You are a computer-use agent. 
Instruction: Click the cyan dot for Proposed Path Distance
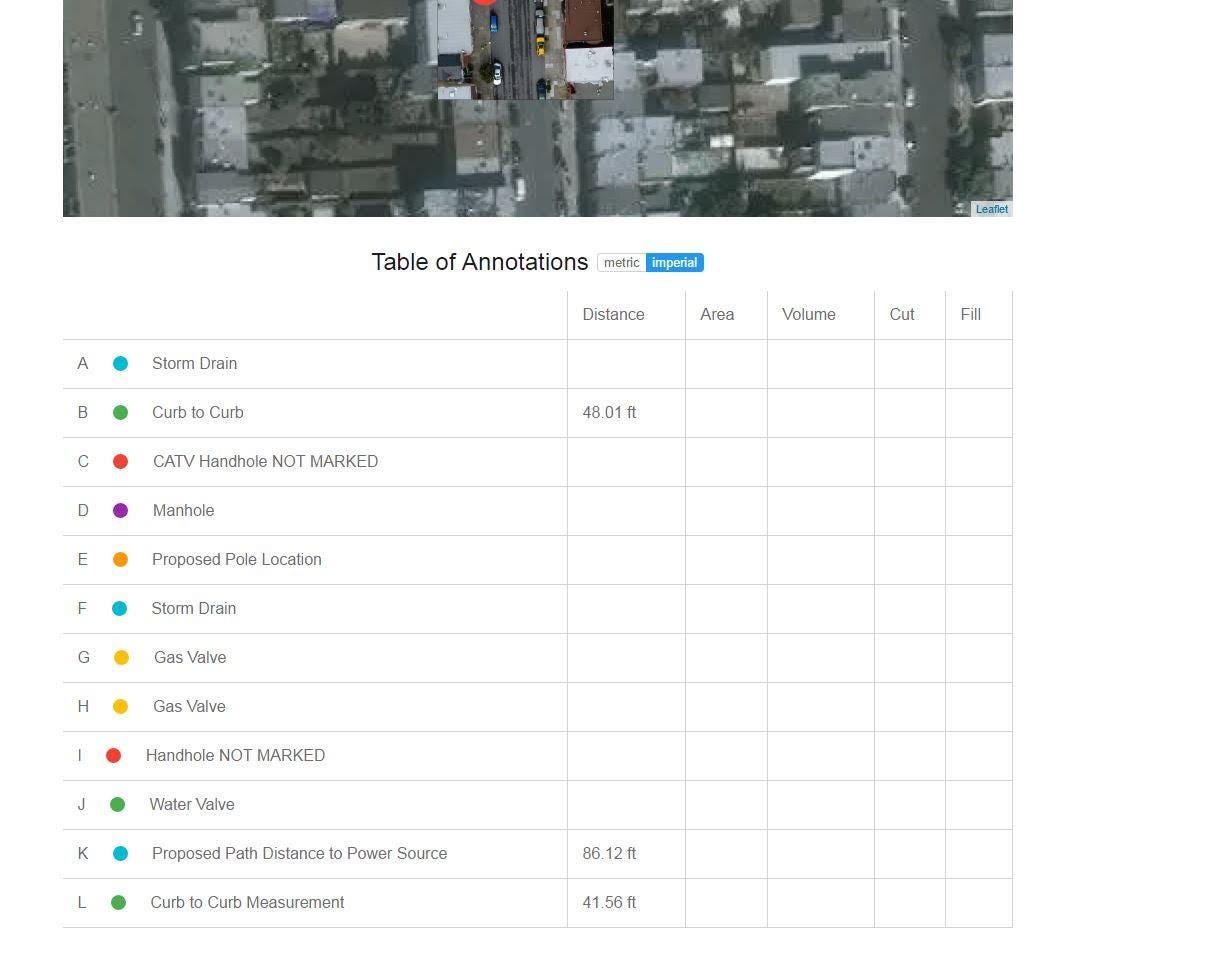[120, 854]
